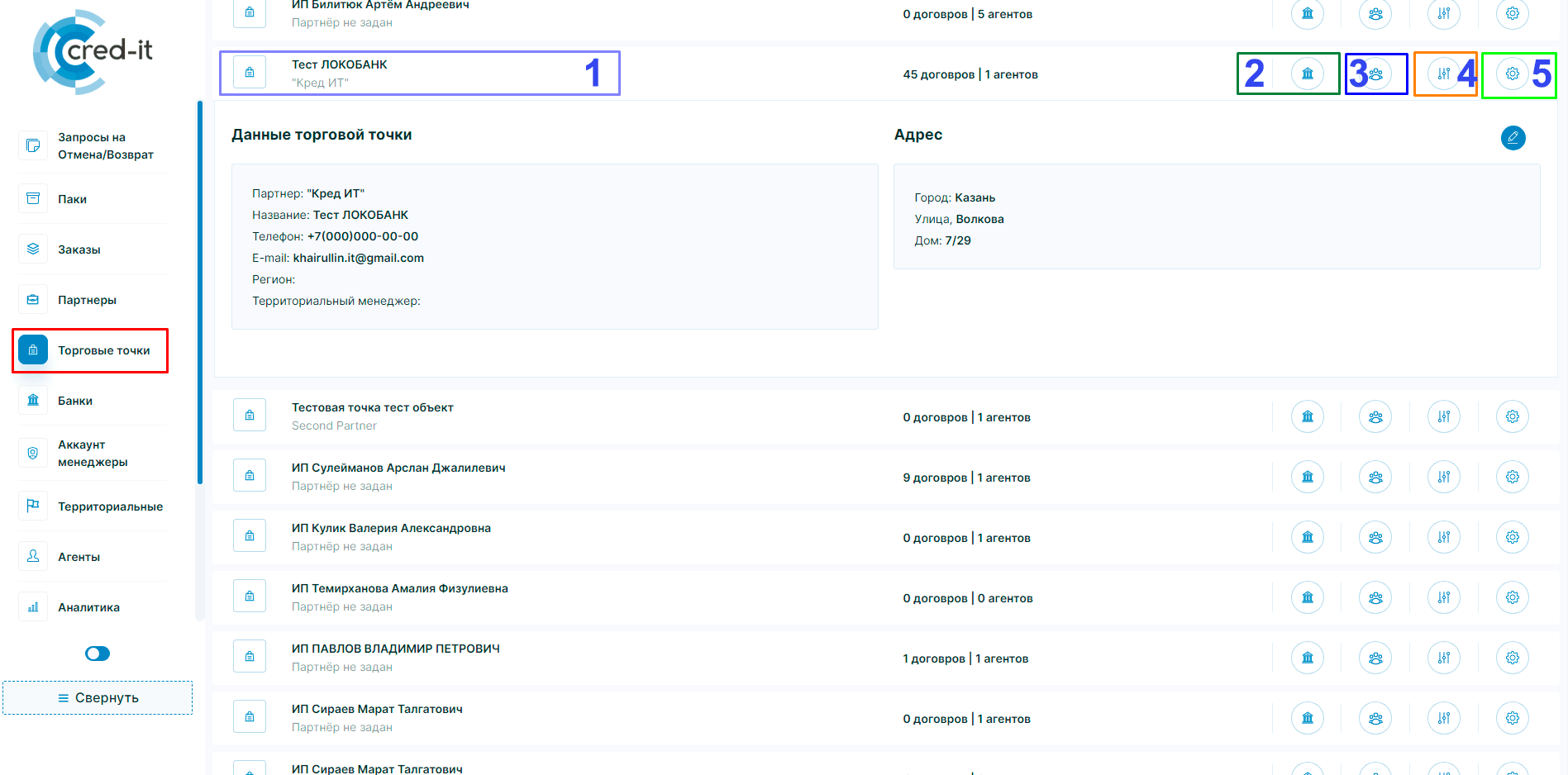Screen dimensions: 1568x775
Task: Click the pencil edit icon near Адрес
Action: 1513,138
